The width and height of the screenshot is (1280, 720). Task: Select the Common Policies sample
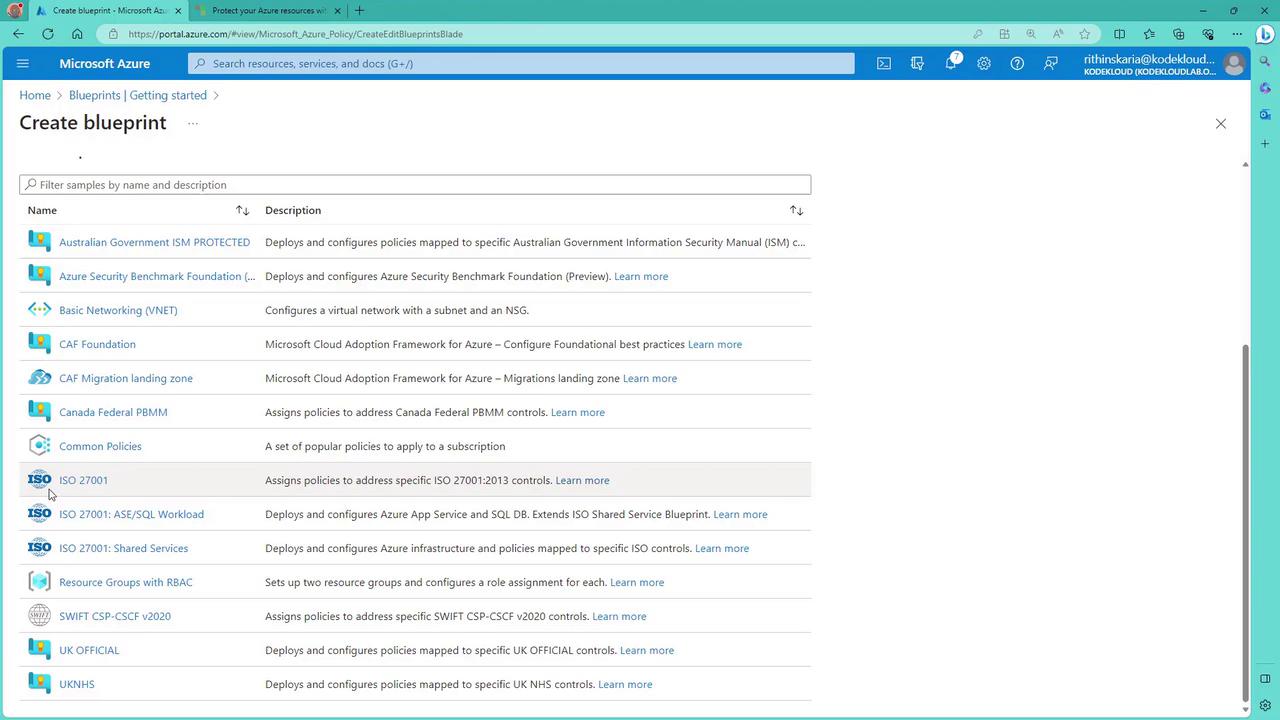[x=100, y=446]
